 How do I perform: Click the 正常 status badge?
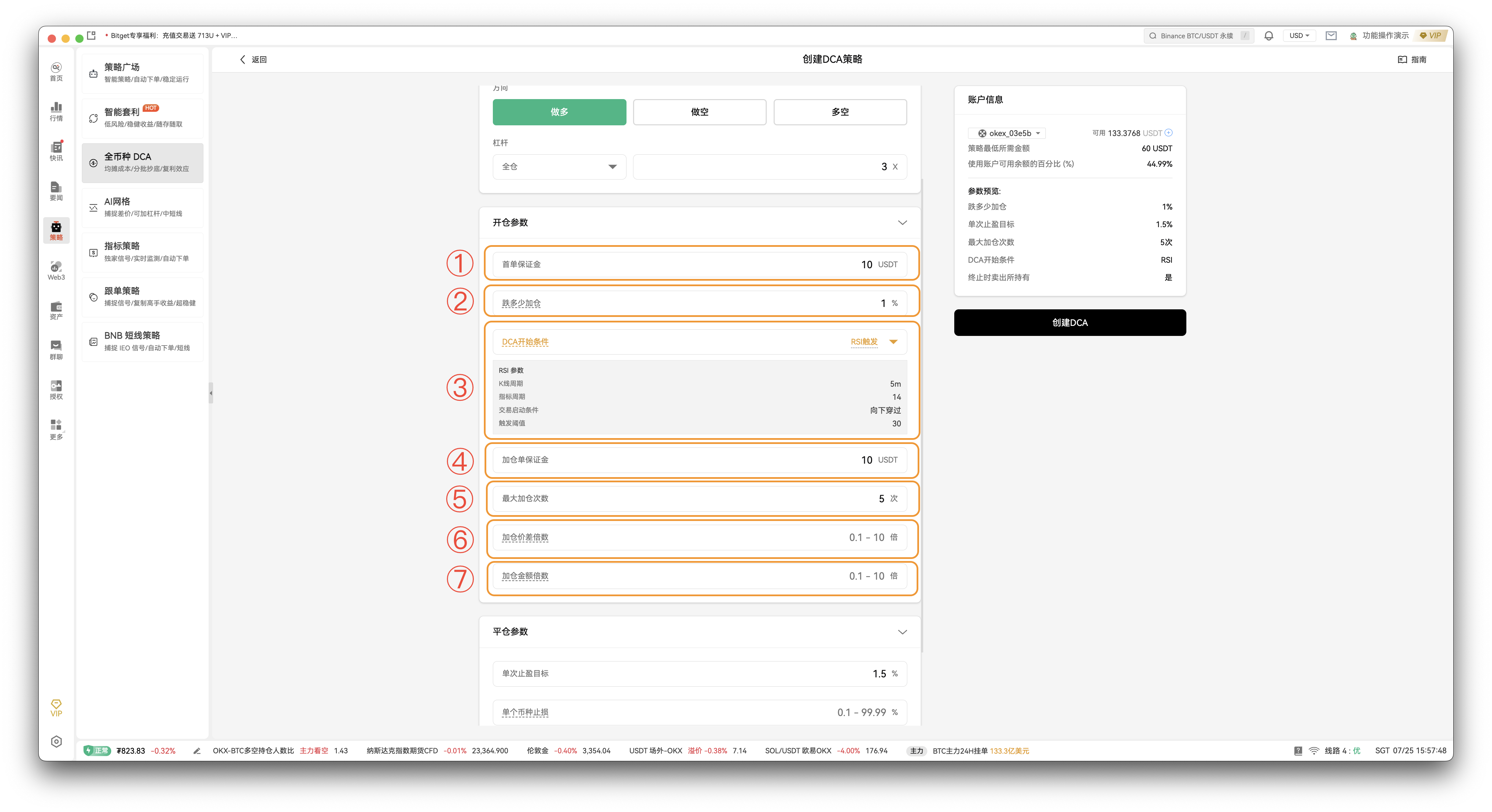[97, 751]
